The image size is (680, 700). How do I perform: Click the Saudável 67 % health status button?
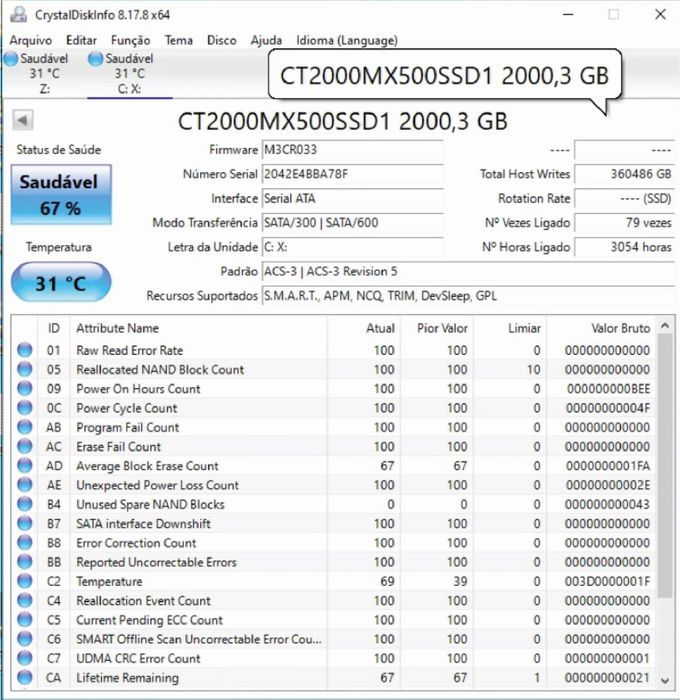(61, 195)
